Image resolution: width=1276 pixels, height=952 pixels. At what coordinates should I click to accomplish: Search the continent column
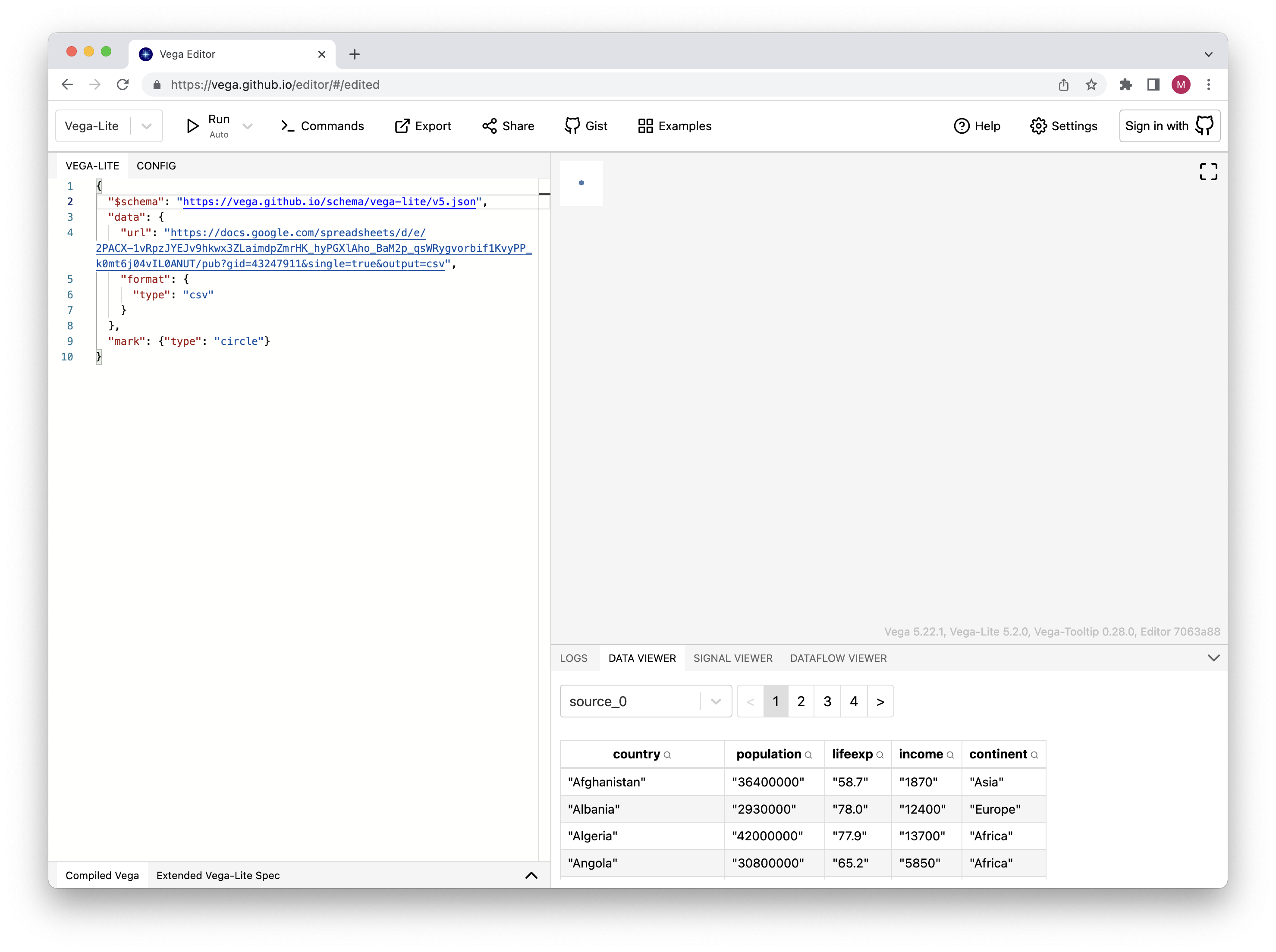click(x=1034, y=755)
